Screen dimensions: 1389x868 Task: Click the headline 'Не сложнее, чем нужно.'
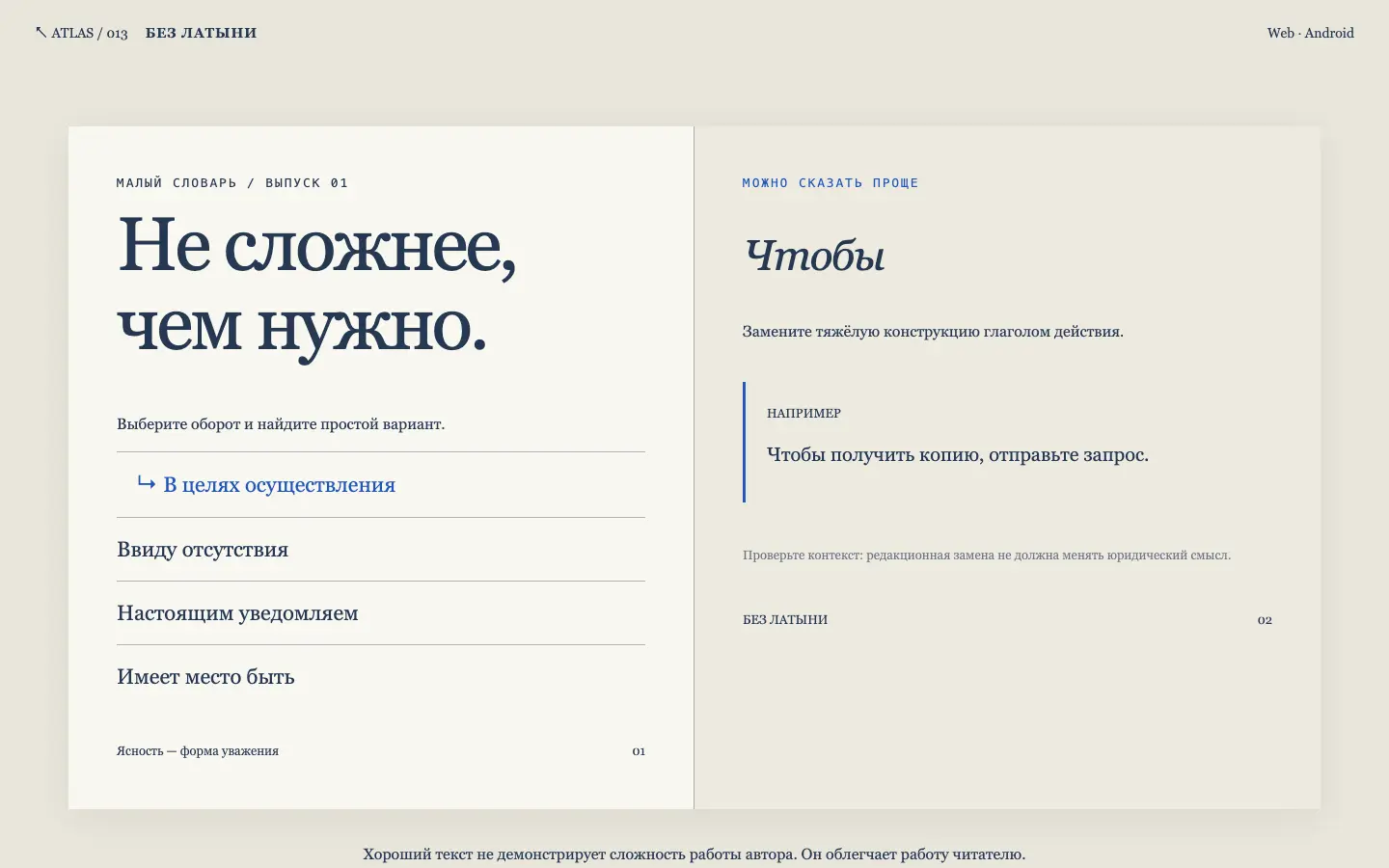(x=317, y=286)
